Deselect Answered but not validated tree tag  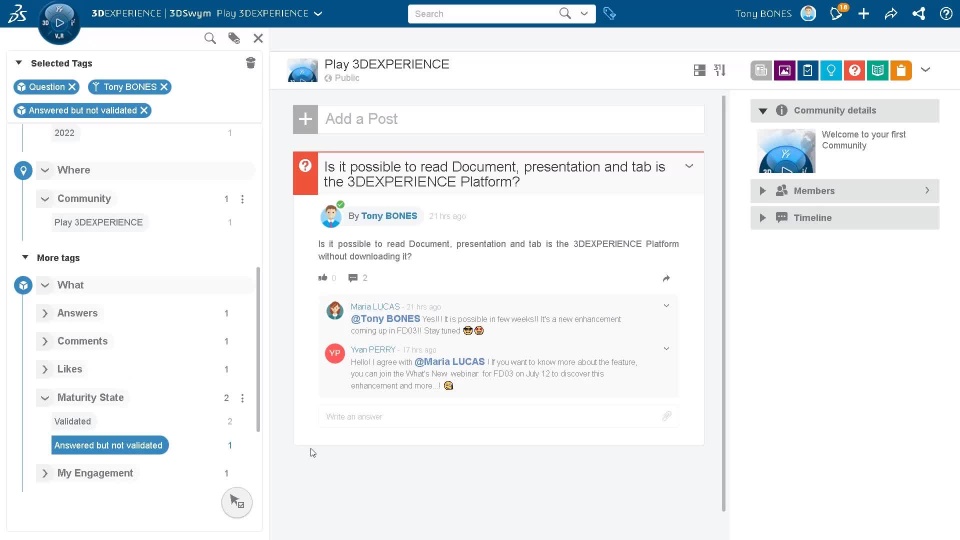coord(110,445)
